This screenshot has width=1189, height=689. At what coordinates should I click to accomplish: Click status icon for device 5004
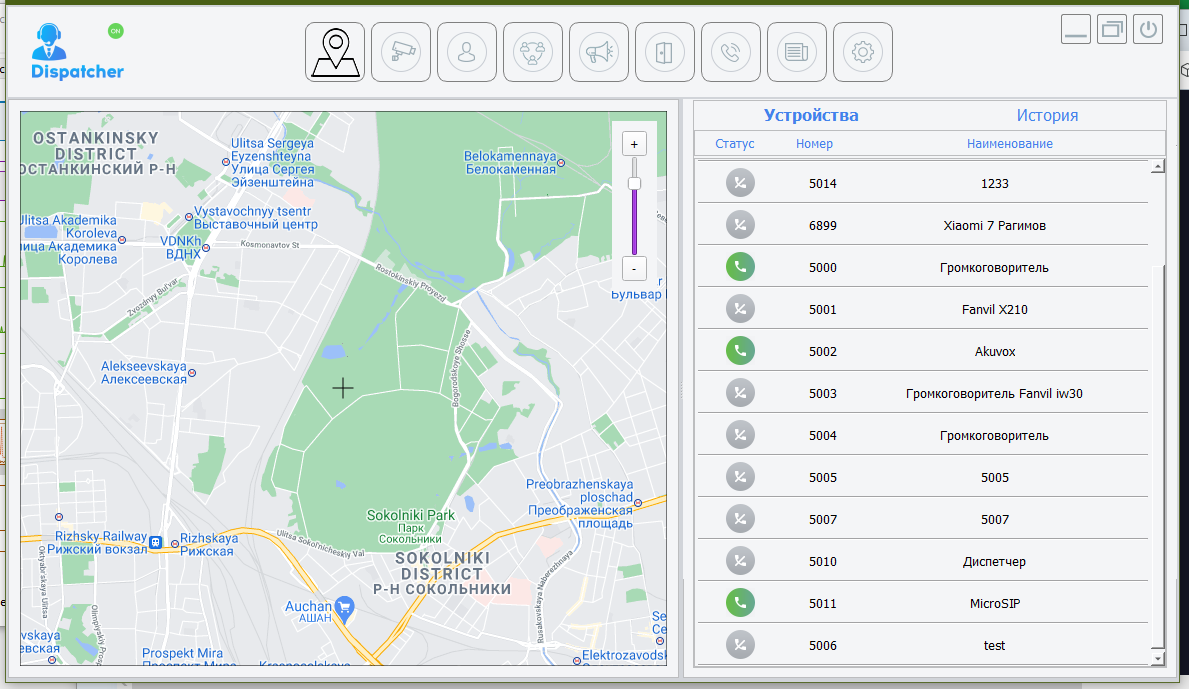tap(740, 434)
